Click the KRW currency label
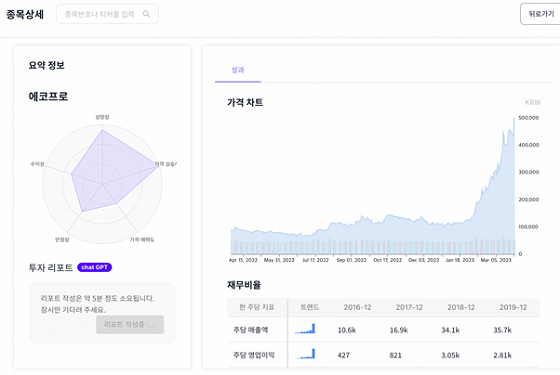560x375 pixels. click(532, 102)
